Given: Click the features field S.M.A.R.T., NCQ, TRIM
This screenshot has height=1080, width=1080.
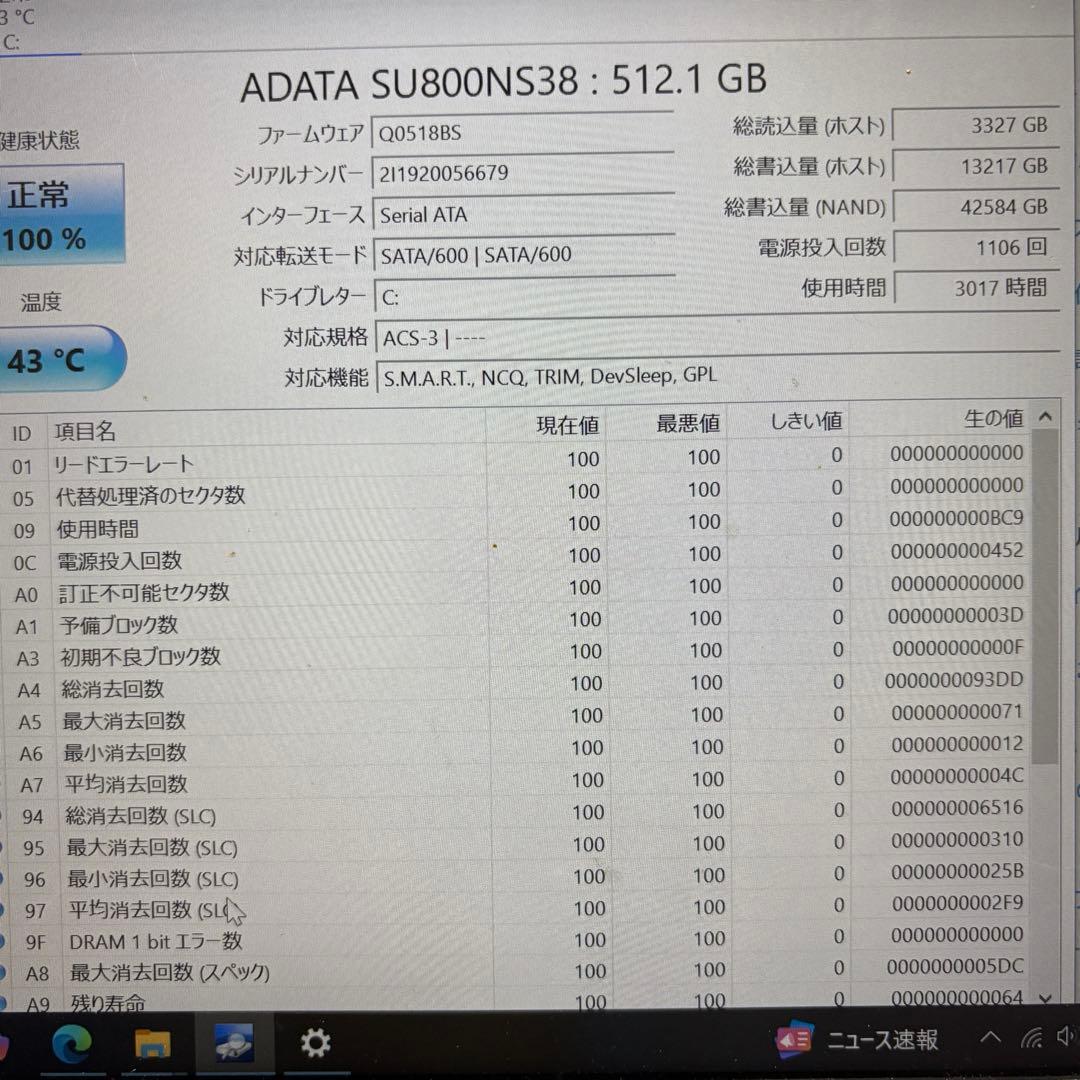Looking at the screenshot, I should (718, 375).
